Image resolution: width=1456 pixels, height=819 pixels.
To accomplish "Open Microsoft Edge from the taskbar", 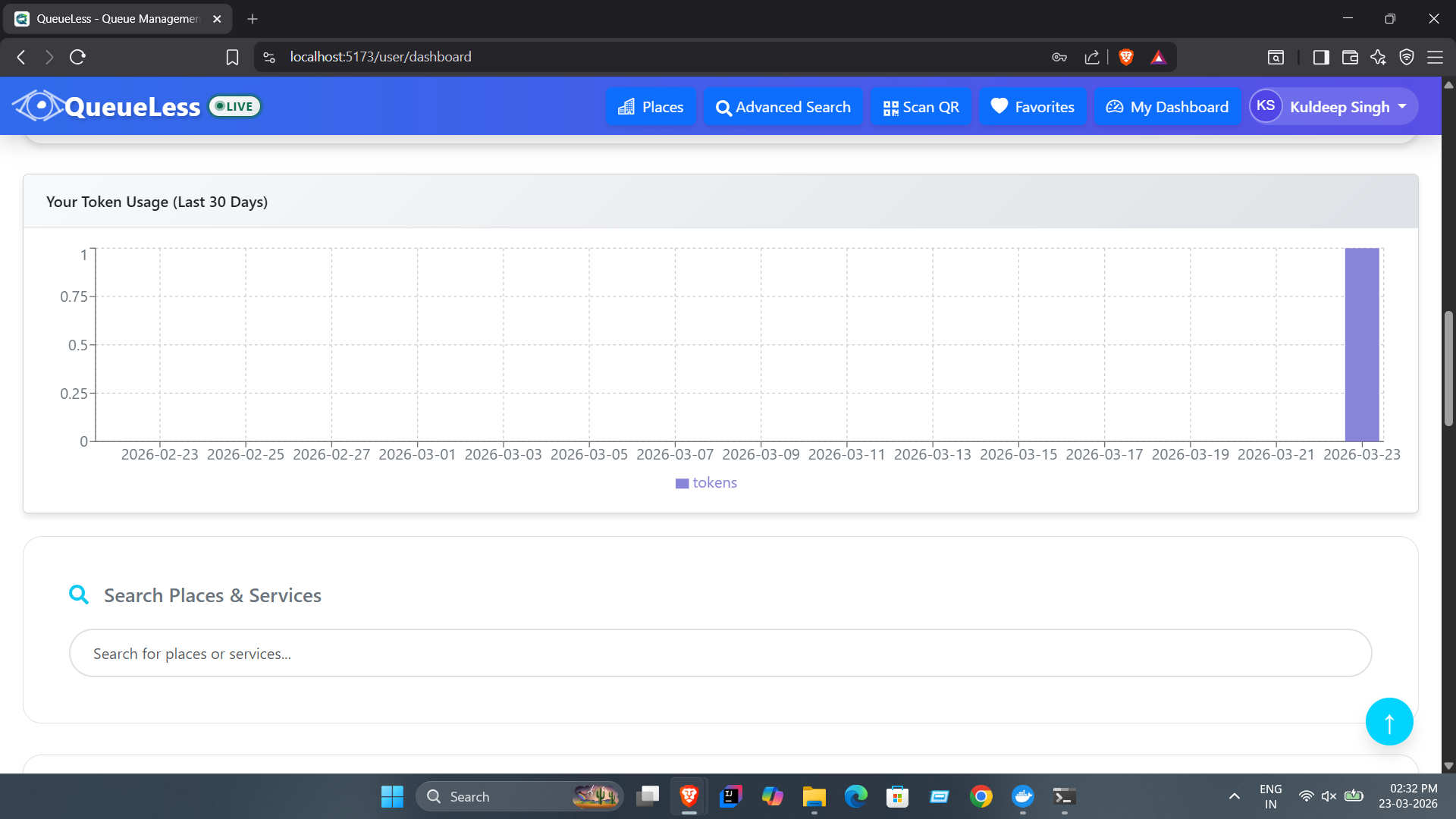I will pyautogui.click(x=855, y=796).
